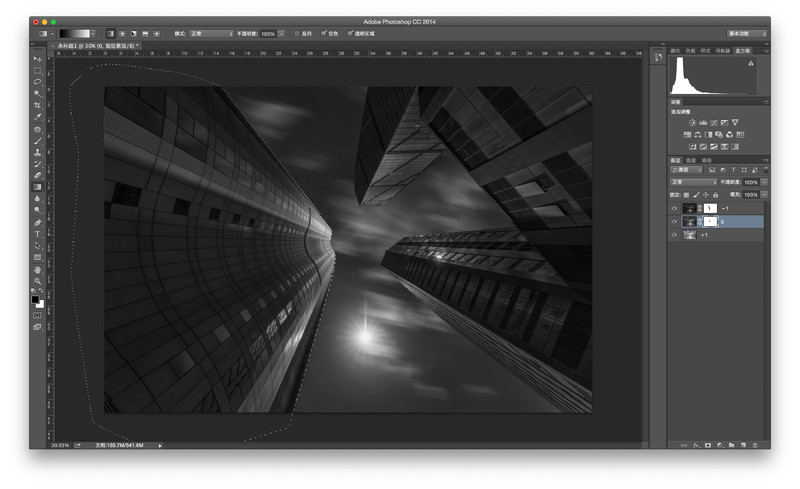Select the Crop tool
This screenshot has height=489, width=800.
[x=37, y=105]
